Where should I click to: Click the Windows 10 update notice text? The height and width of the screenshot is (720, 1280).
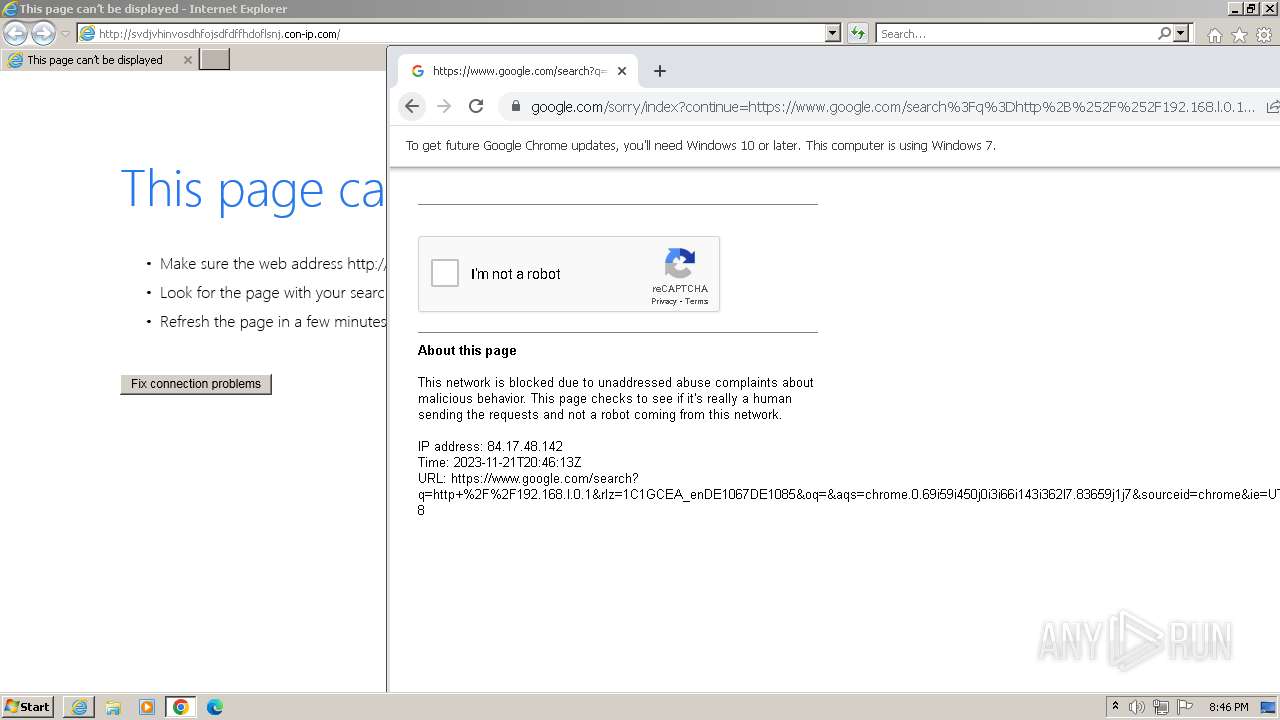click(x=700, y=146)
